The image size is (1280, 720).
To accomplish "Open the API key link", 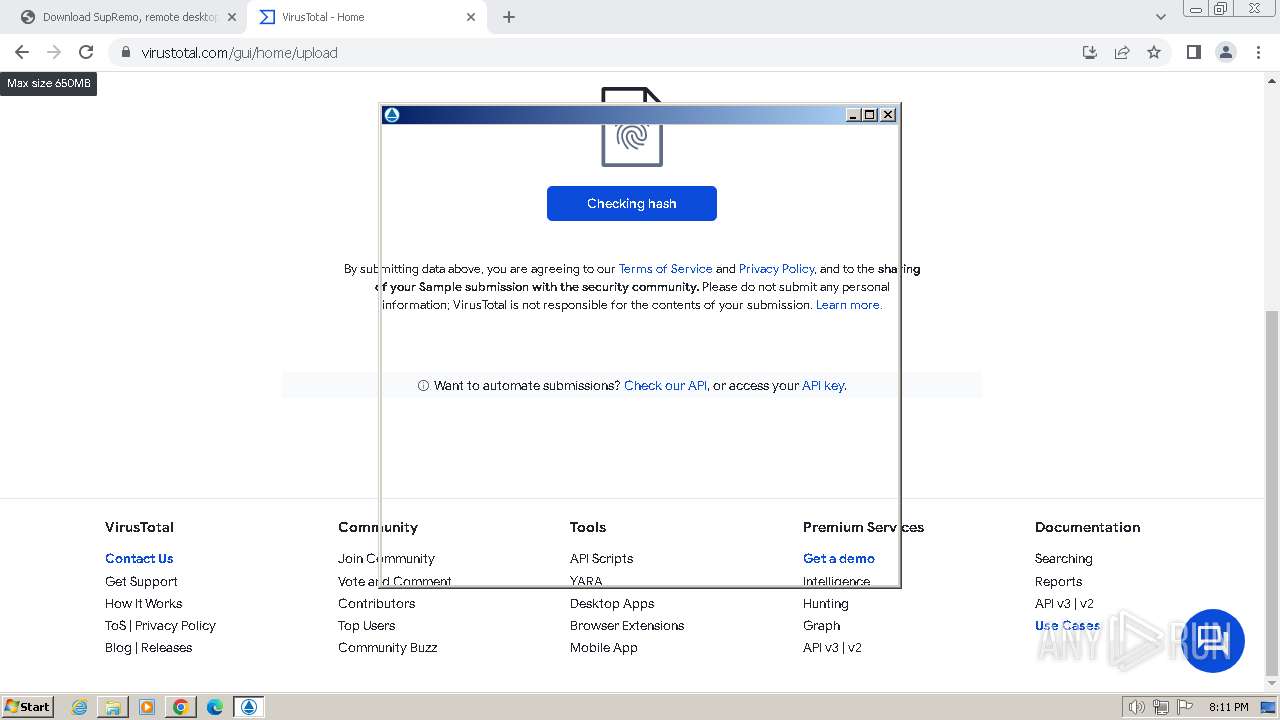I will point(823,385).
